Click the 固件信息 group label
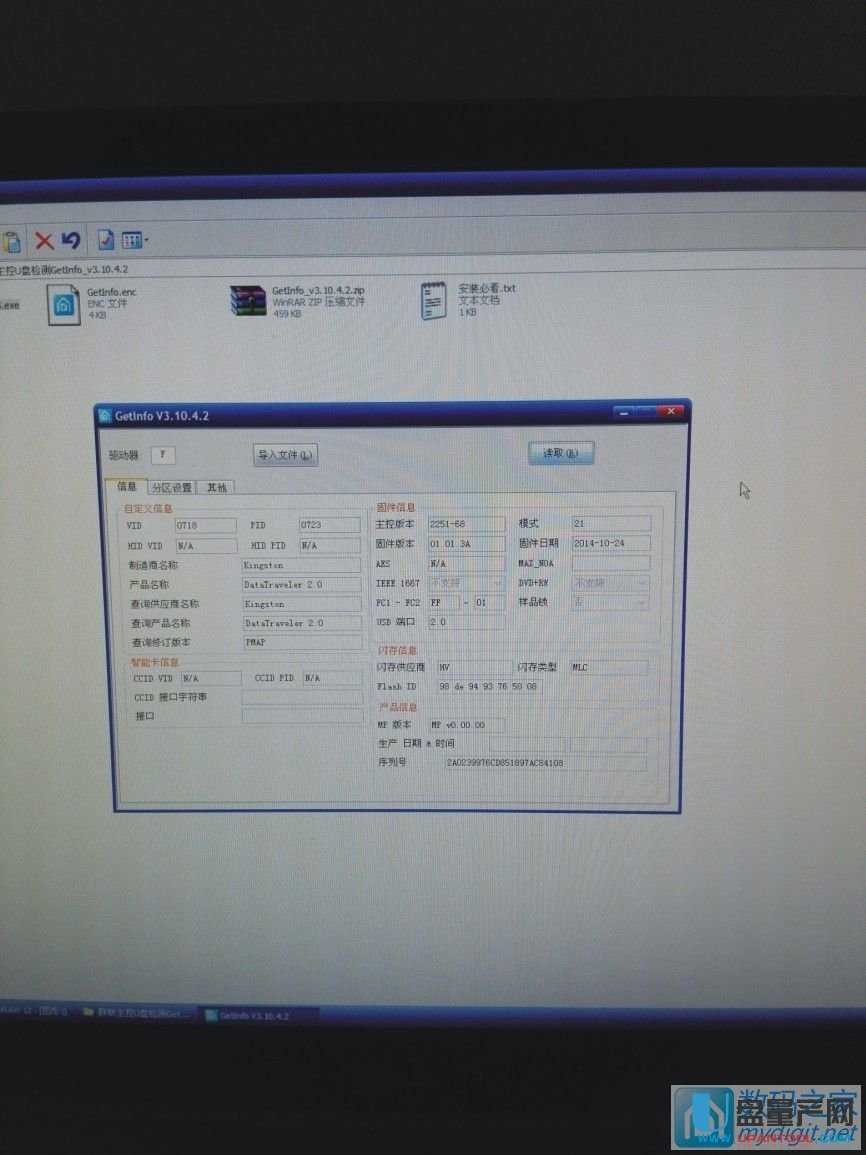The image size is (866, 1155). coord(396,507)
